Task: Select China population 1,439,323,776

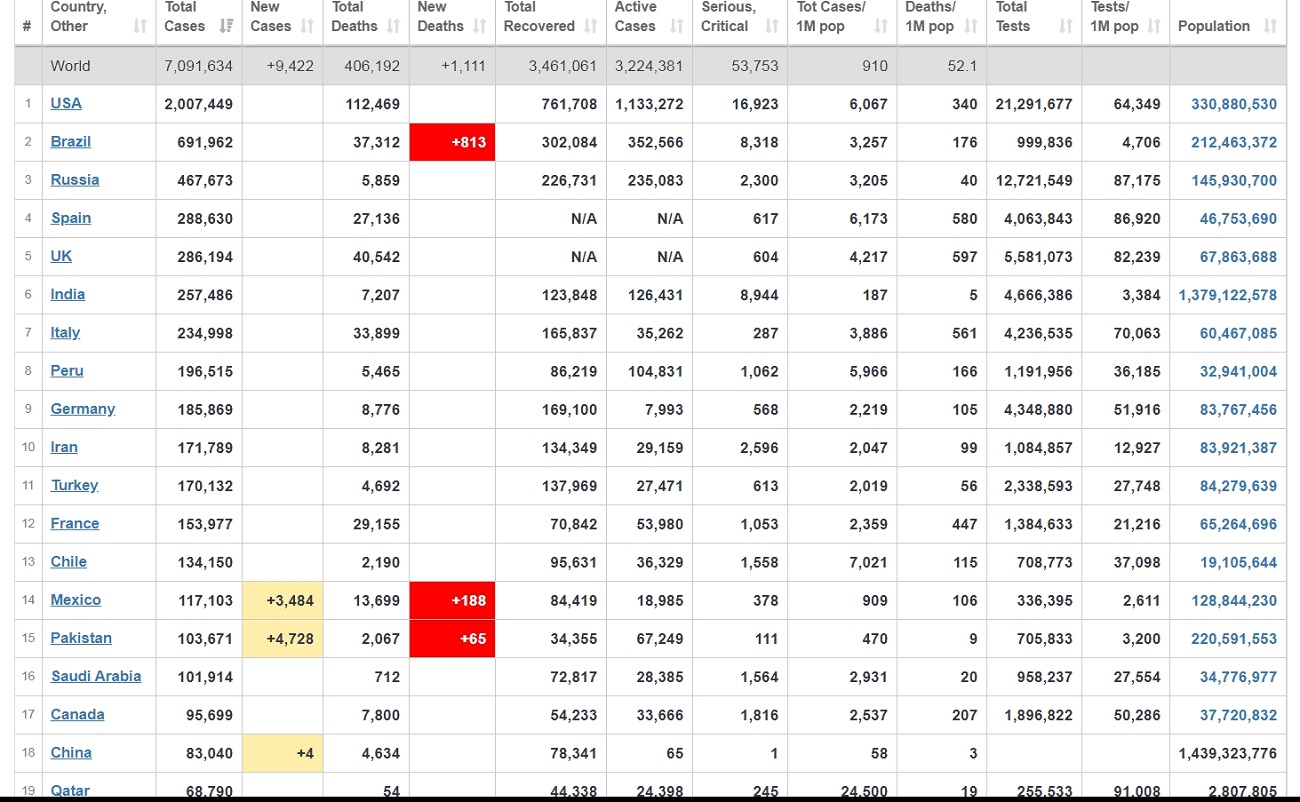Action: point(1228,753)
